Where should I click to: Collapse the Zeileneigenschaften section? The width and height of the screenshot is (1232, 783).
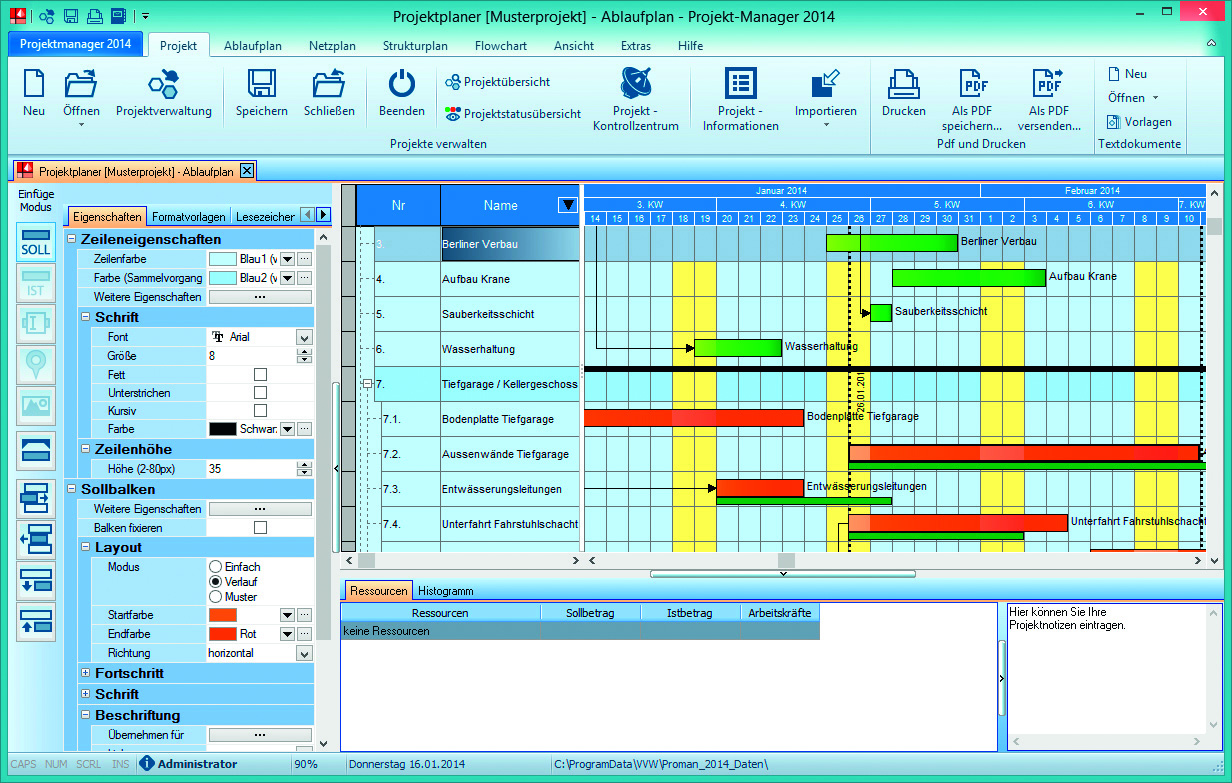click(x=72, y=240)
